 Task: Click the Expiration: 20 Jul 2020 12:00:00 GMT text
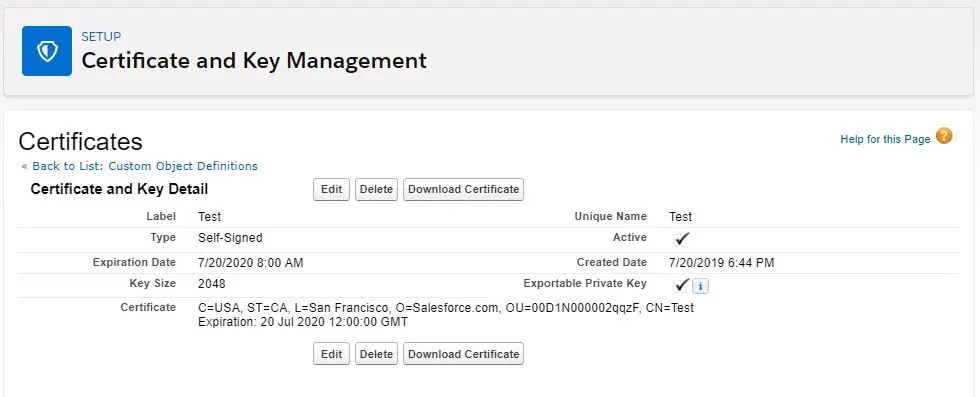pyautogui.click(x=302, y=323)
